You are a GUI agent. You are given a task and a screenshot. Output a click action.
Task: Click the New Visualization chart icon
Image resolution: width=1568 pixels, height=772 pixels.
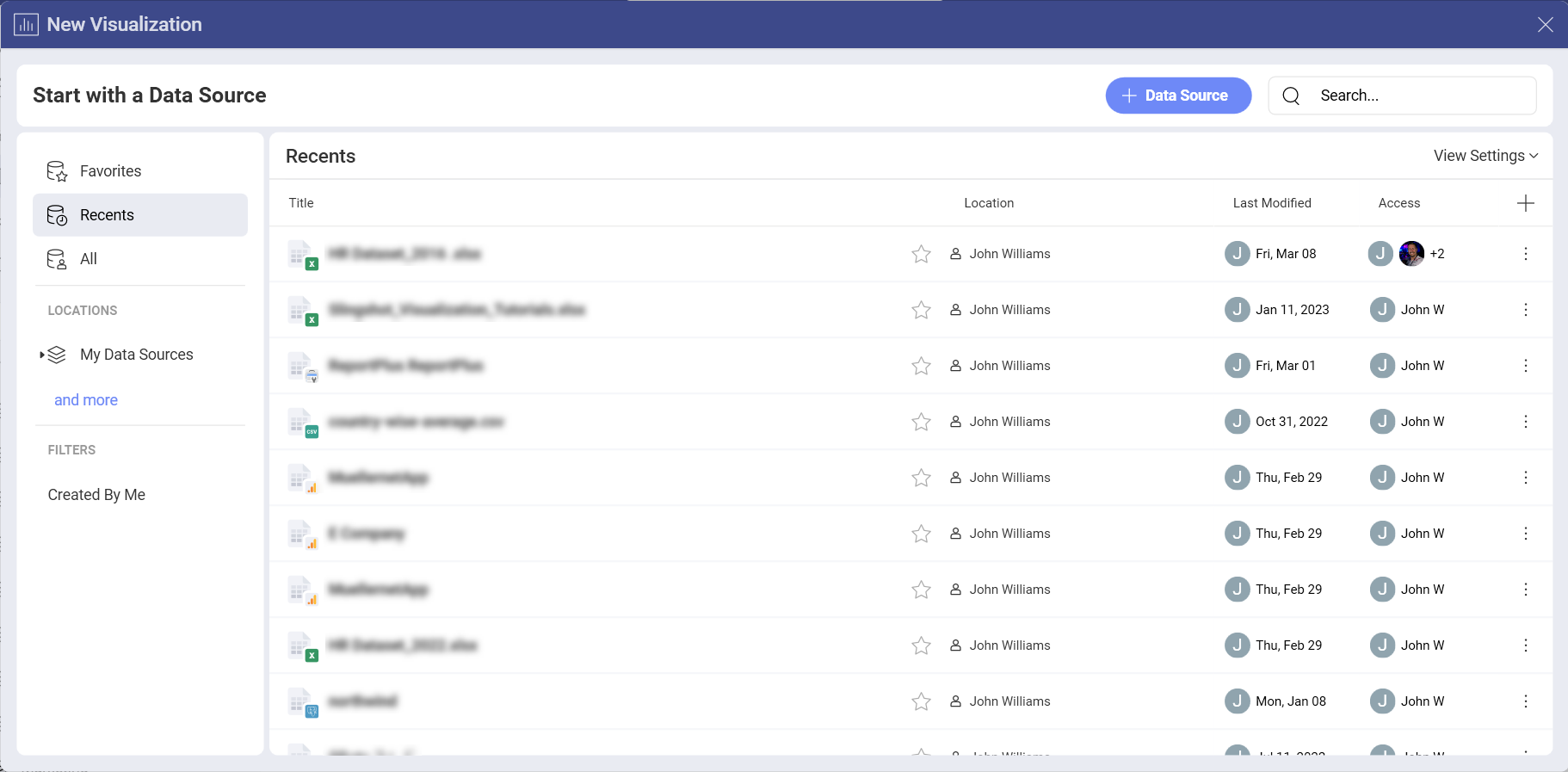[x=27, y=24]
